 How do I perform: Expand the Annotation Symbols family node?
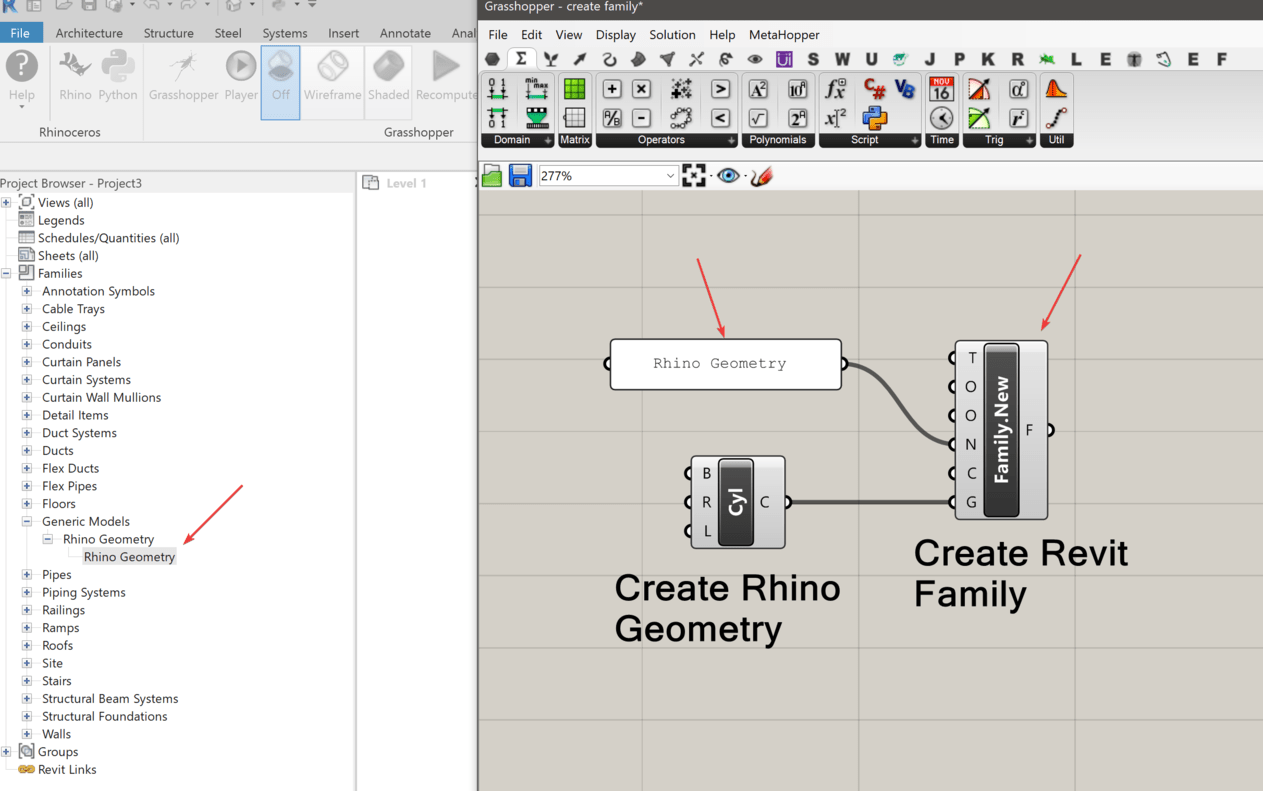pos(27,291)
